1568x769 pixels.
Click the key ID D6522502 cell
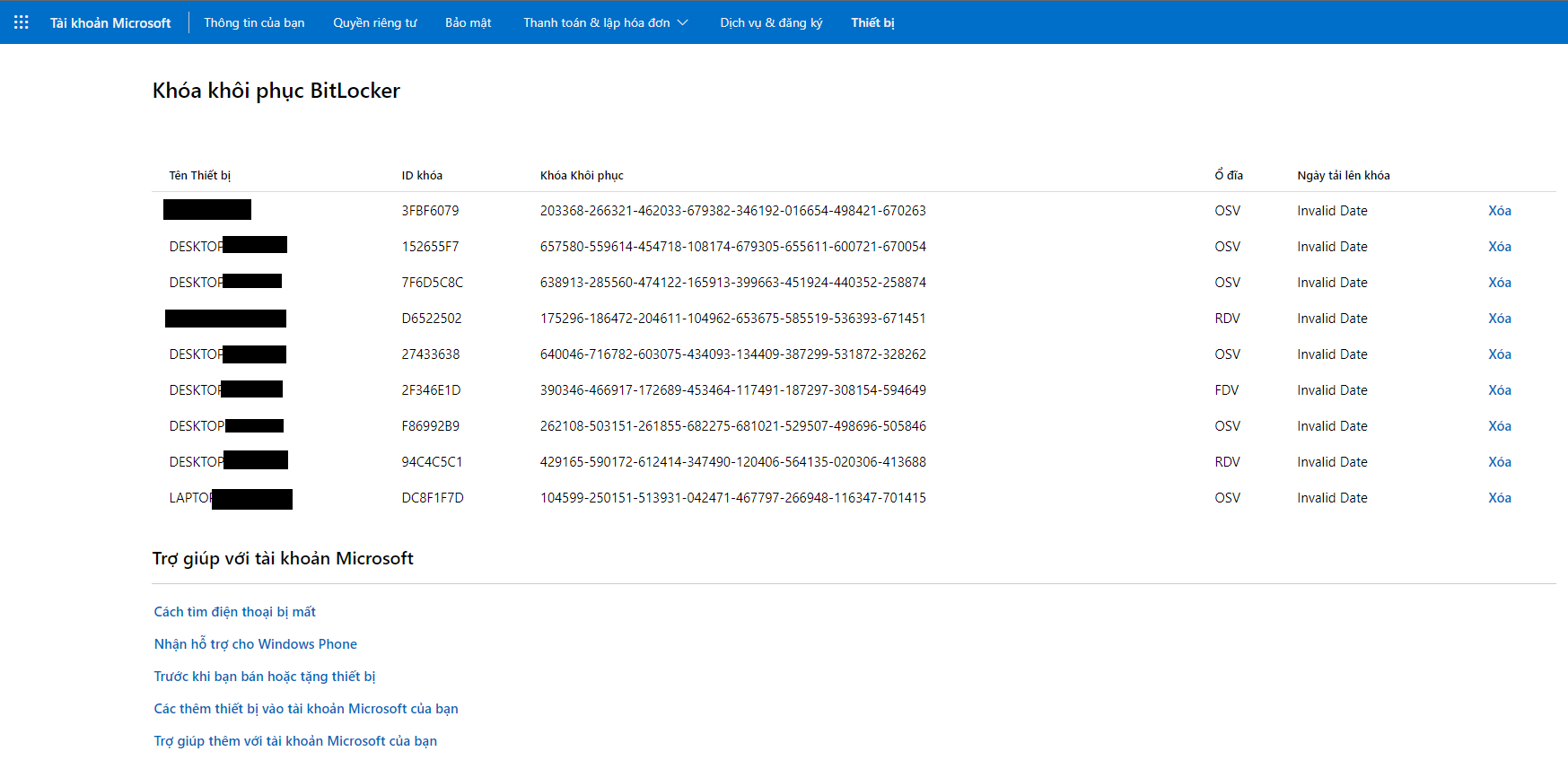coord(432,319)
